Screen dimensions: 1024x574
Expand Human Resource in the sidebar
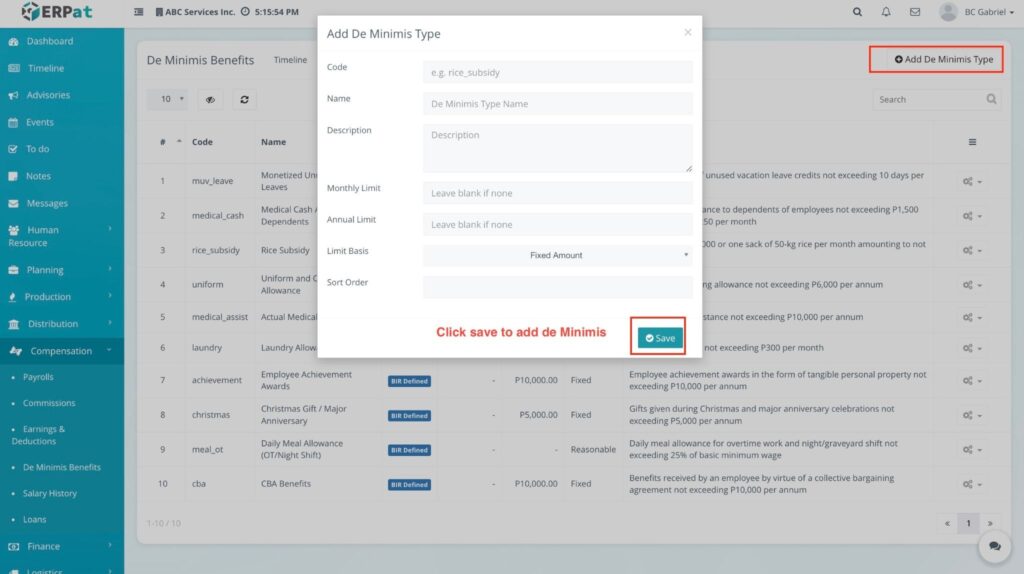(x=61, y=236)
